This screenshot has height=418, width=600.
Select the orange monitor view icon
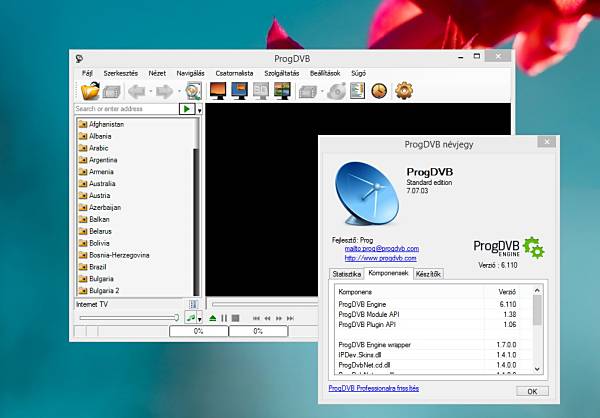pyautogui.click(x=218, y=91)
